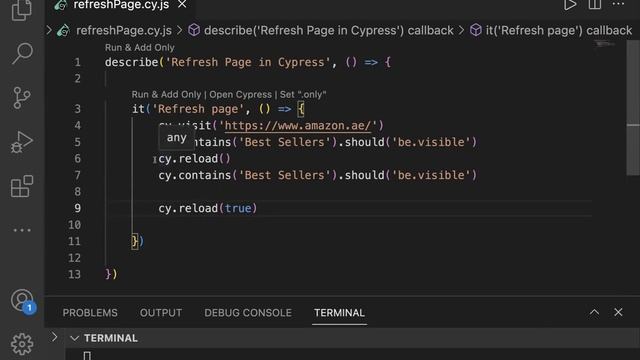Click line number 9 in the gutter

[x=78, y=208]
